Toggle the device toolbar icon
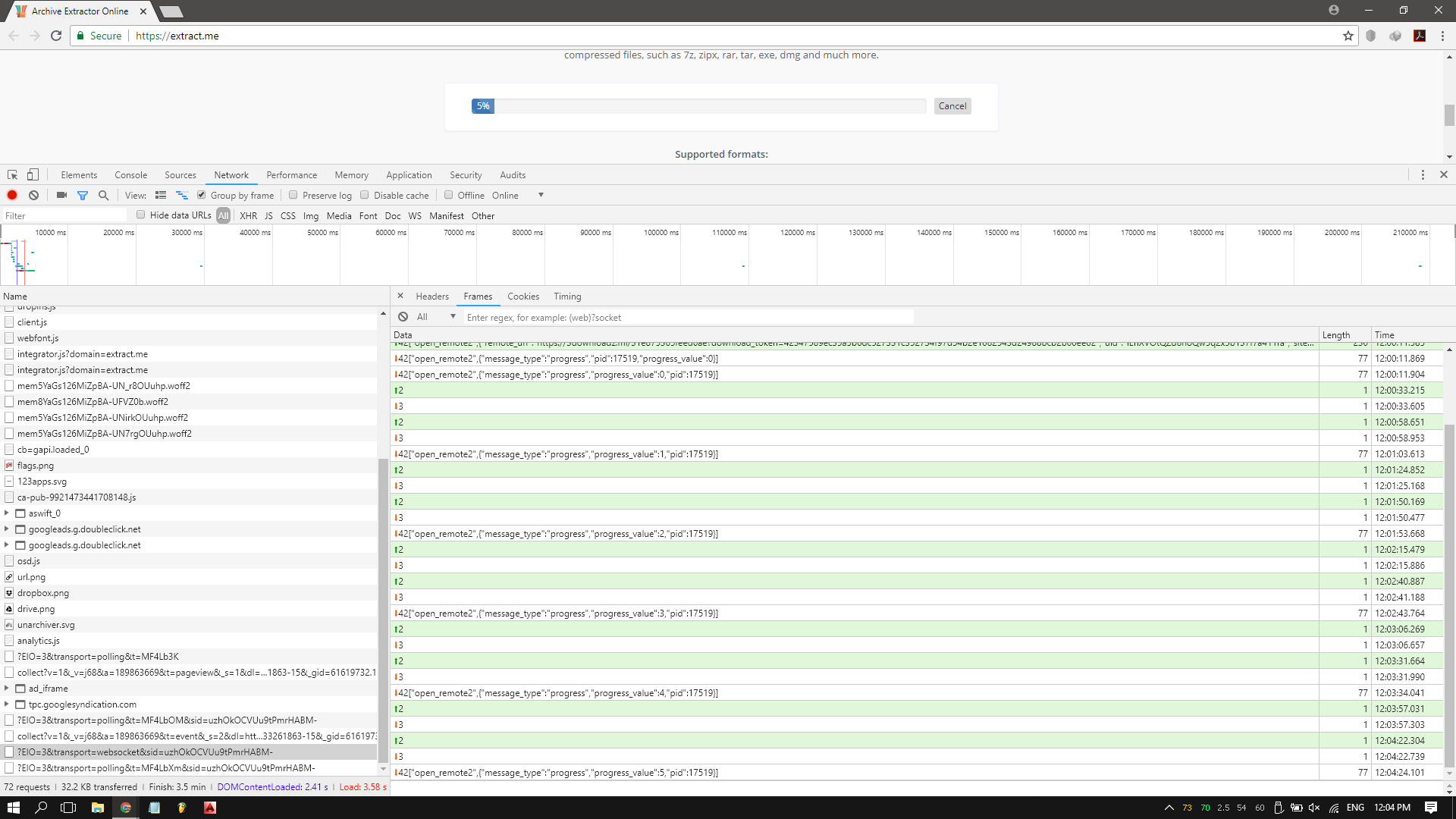The height and width of the screenshot is (819, 1456). [x=33, y=174]
